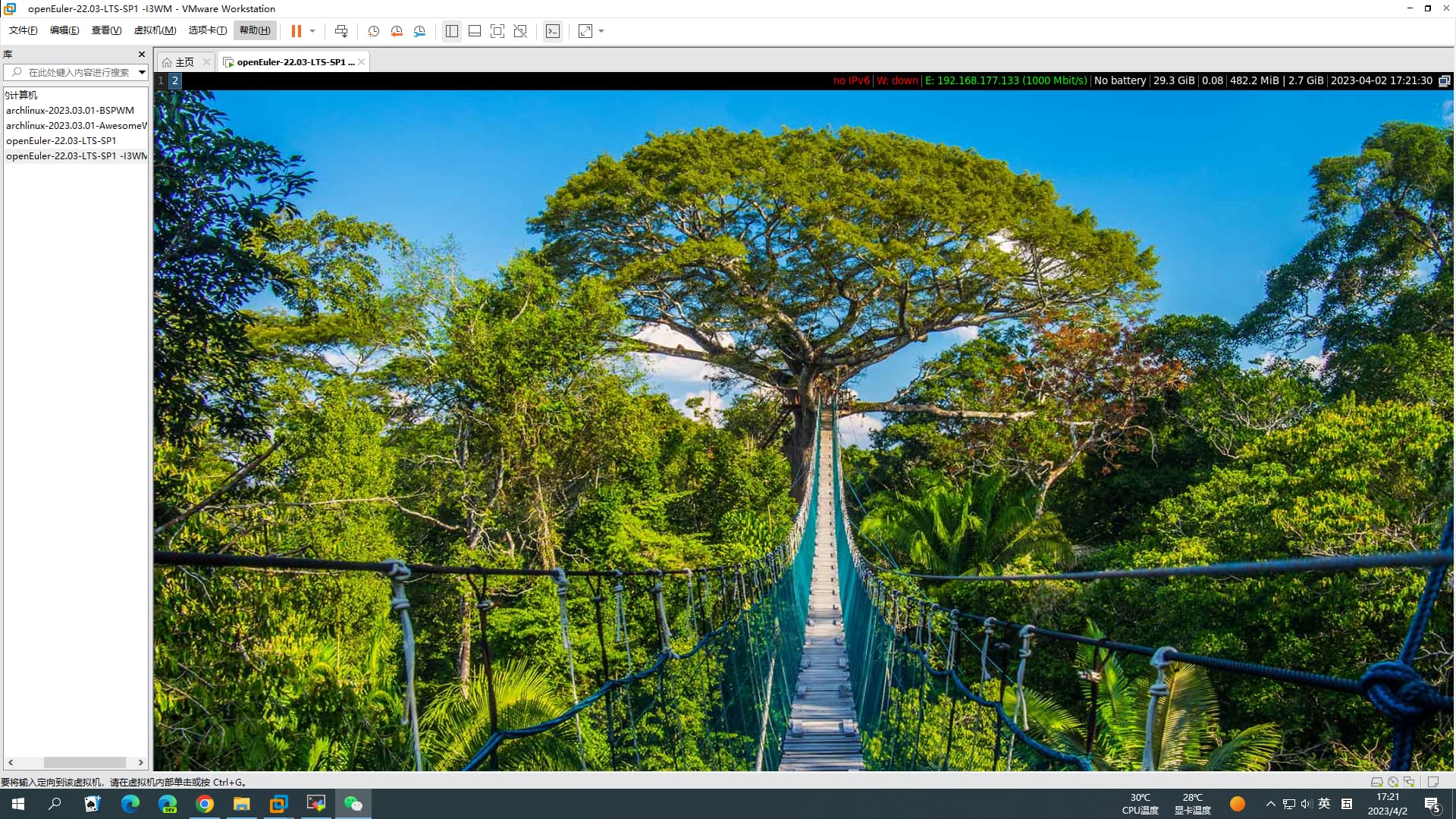The image size is (1456, 819).
Task: Open the console view icon
Action: coord(553,31)
